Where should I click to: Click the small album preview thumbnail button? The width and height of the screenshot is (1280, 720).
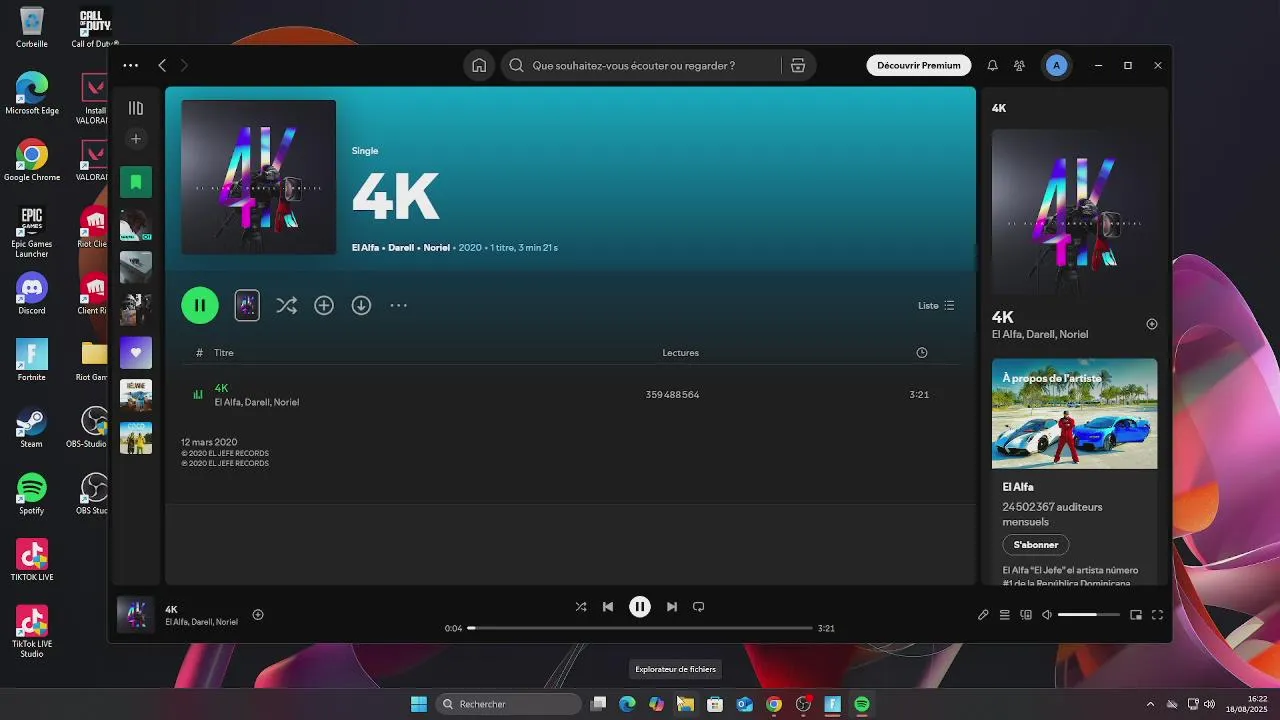coord(247,305)
